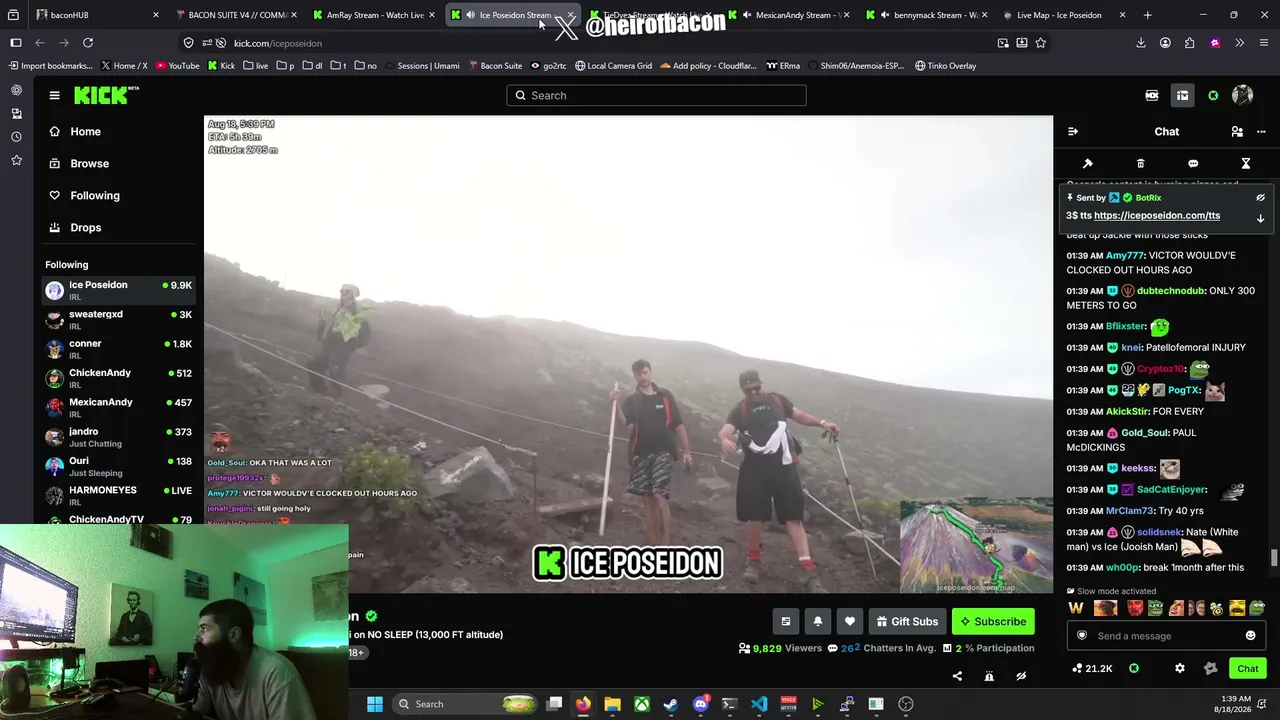The image size is (1280, 720).
Task: Switch to bennymack Stream browser tab
Action: (926, 15)
